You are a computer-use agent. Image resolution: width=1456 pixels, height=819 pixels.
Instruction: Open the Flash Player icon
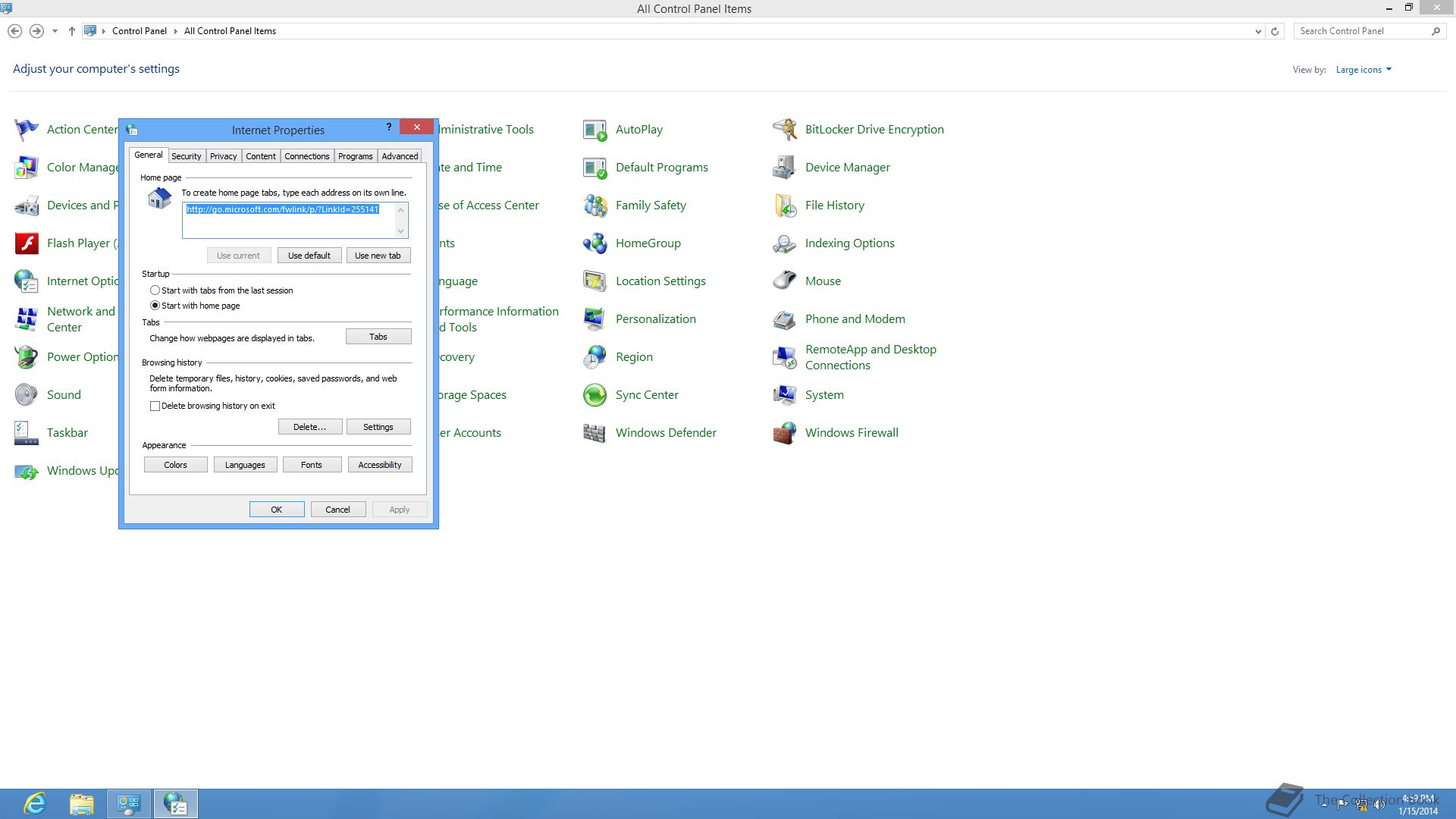27,243
